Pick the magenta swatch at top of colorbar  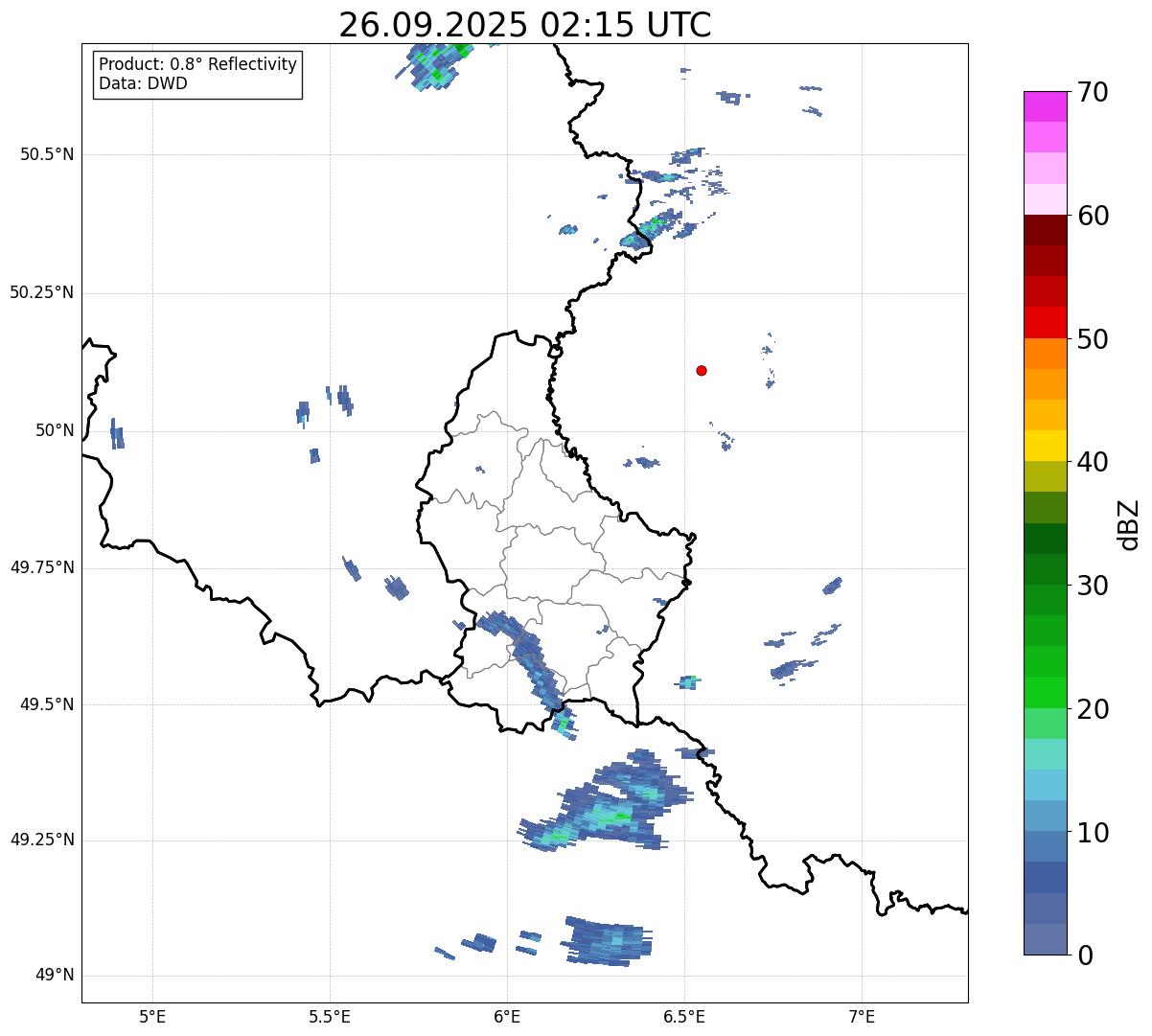[x=1045, y=106]
